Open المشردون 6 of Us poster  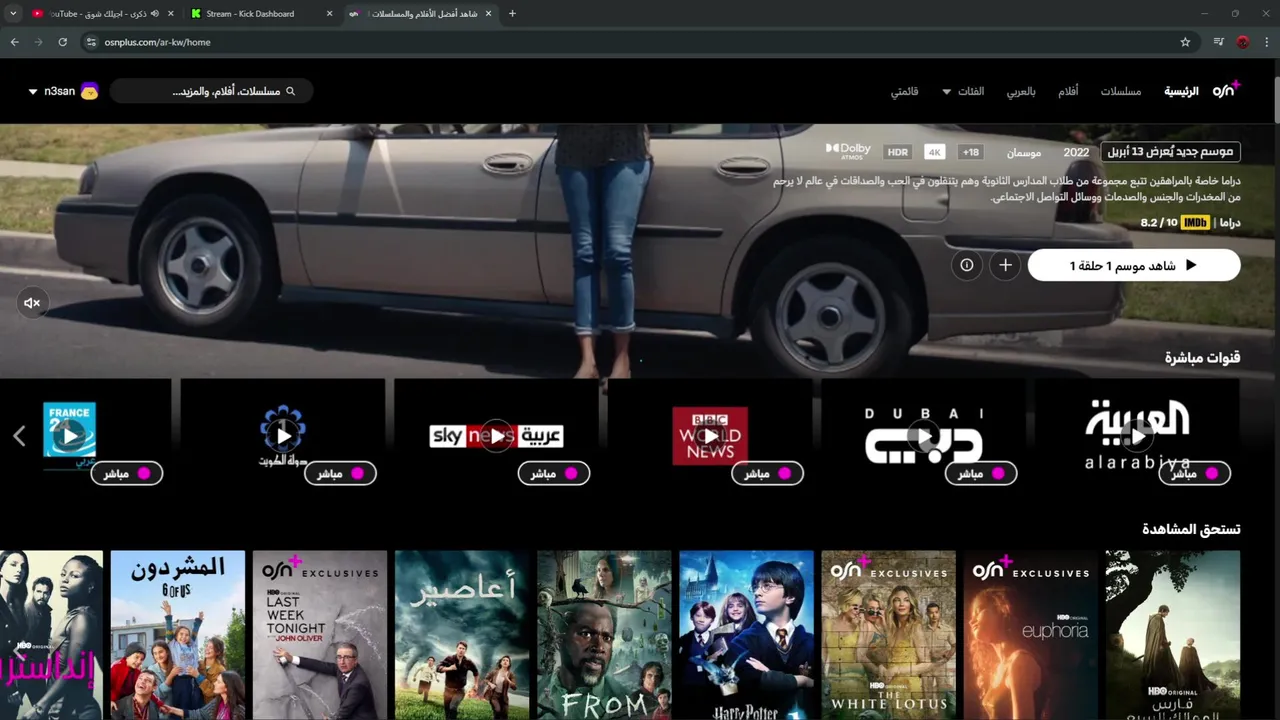[x=178, y=635]
